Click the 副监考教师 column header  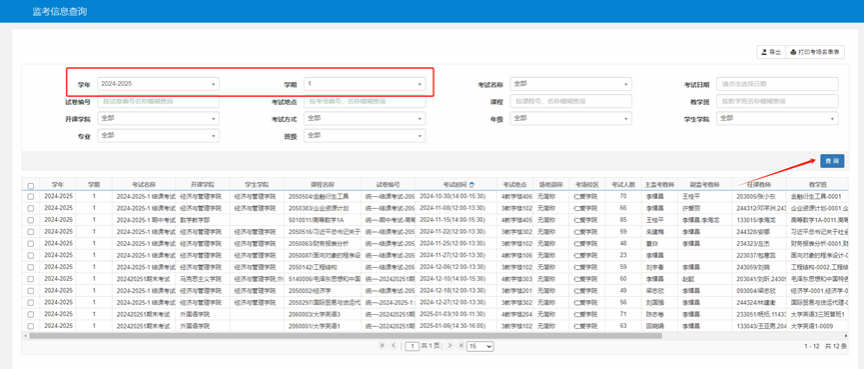705,184
